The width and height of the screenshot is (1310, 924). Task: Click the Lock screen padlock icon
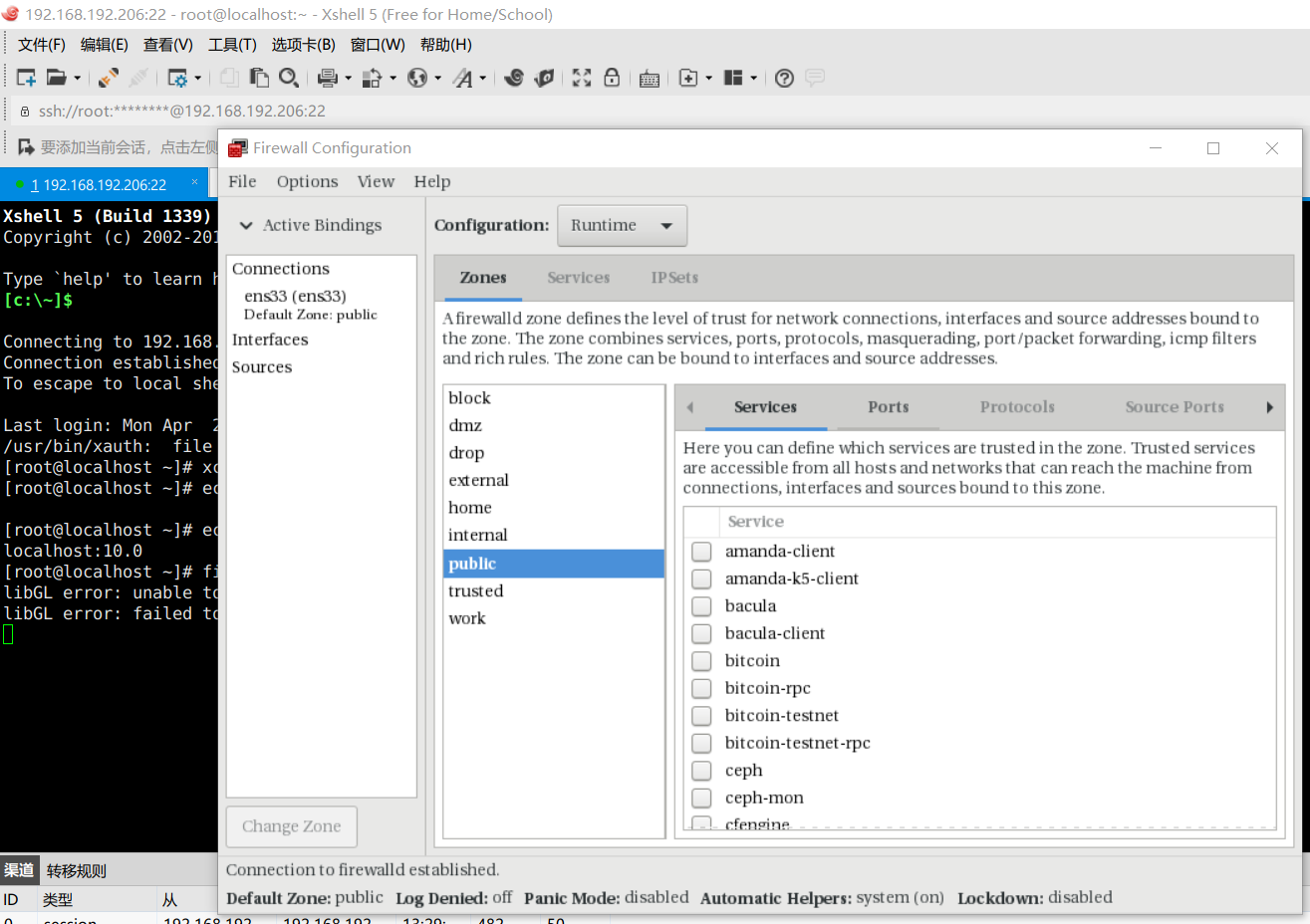tap(612, 78)
